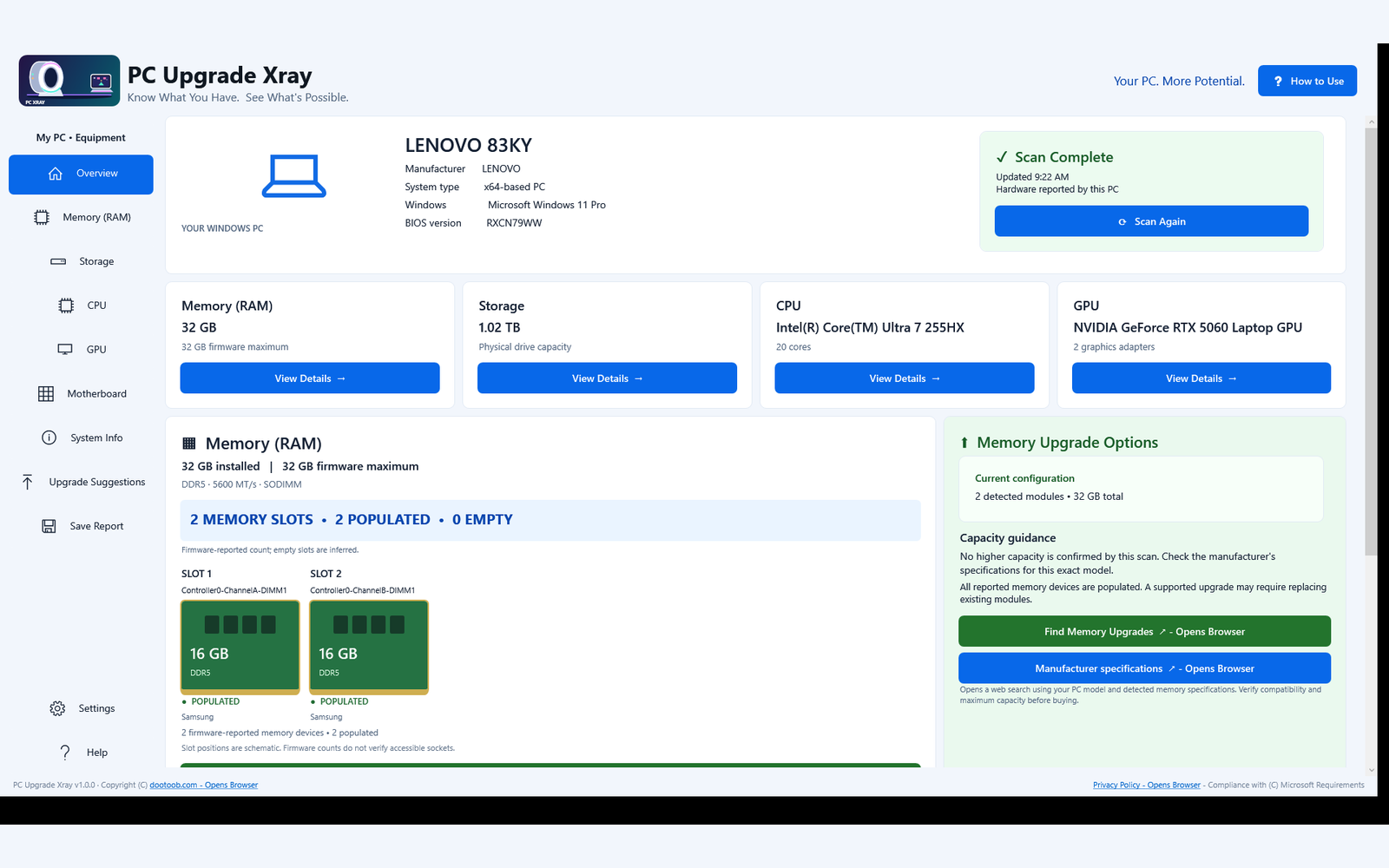The height and width of the screenshot is (868, 1389).
Task: Click the Scan Complete checkmark icon
Action: point(1002,157)
